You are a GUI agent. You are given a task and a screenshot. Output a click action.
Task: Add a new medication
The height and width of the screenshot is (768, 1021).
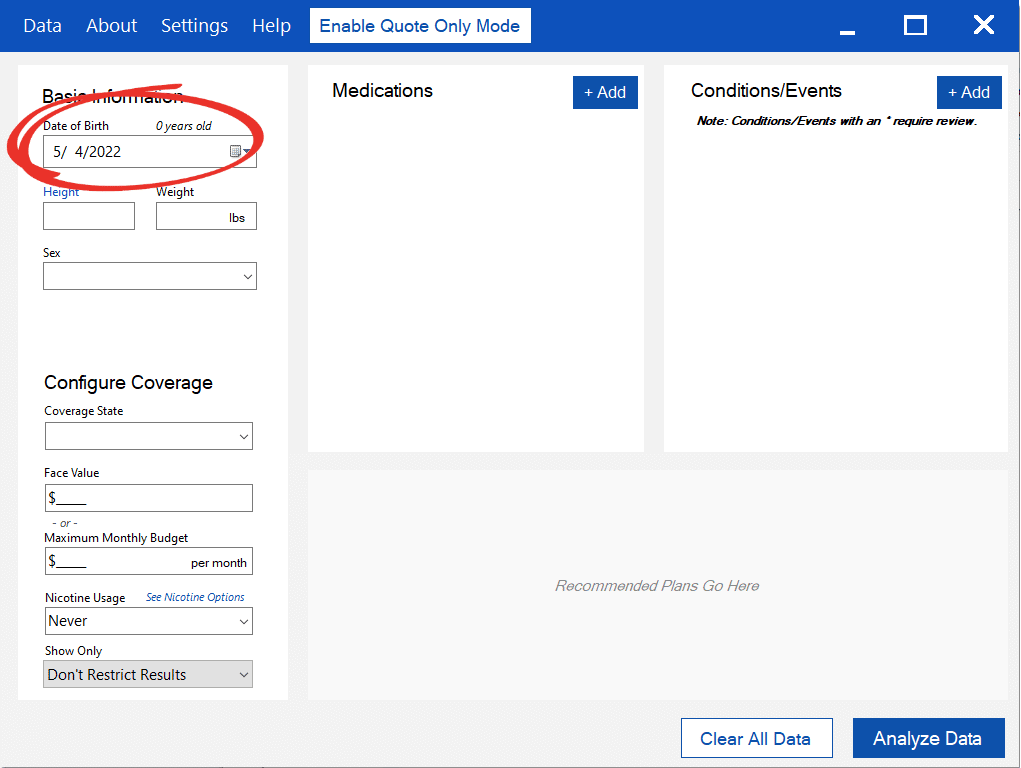pyautogui.click(x=605, y=92)
